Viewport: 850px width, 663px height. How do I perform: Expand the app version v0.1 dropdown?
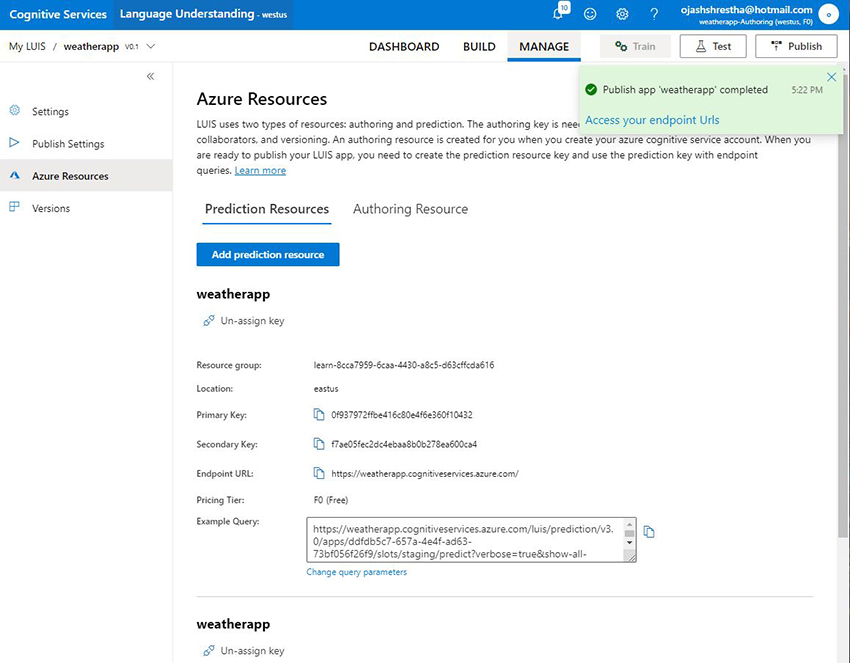point(150,46)
